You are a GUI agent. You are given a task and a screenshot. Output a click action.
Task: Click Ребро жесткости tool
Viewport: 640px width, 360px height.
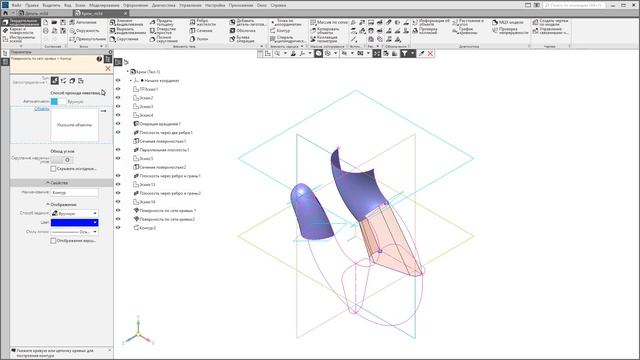point(202,22)
